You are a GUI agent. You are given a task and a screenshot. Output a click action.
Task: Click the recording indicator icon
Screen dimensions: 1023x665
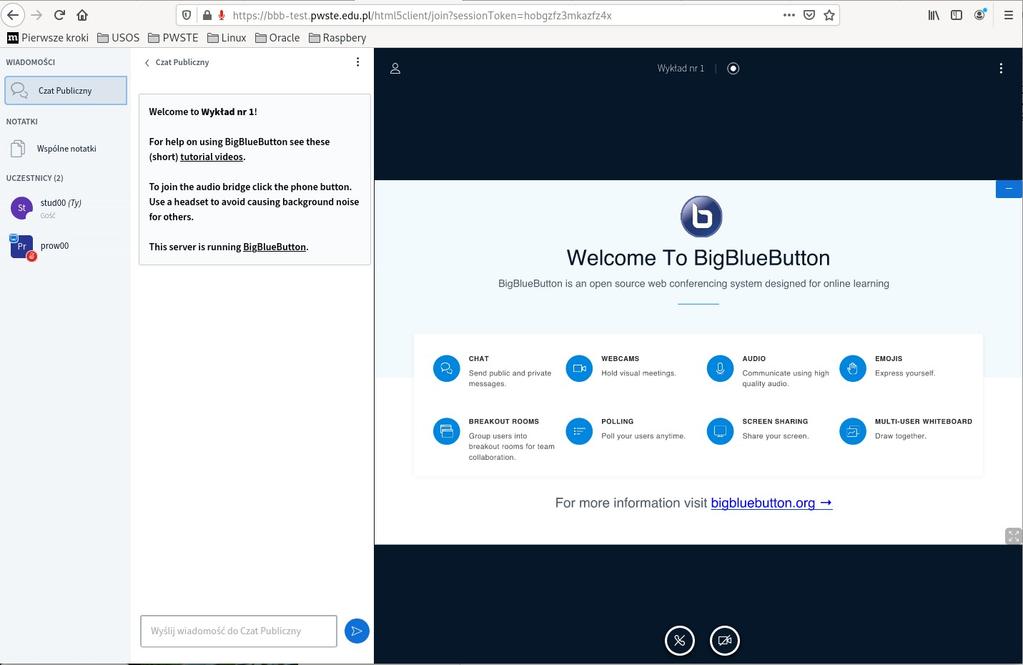click(733, 69)
